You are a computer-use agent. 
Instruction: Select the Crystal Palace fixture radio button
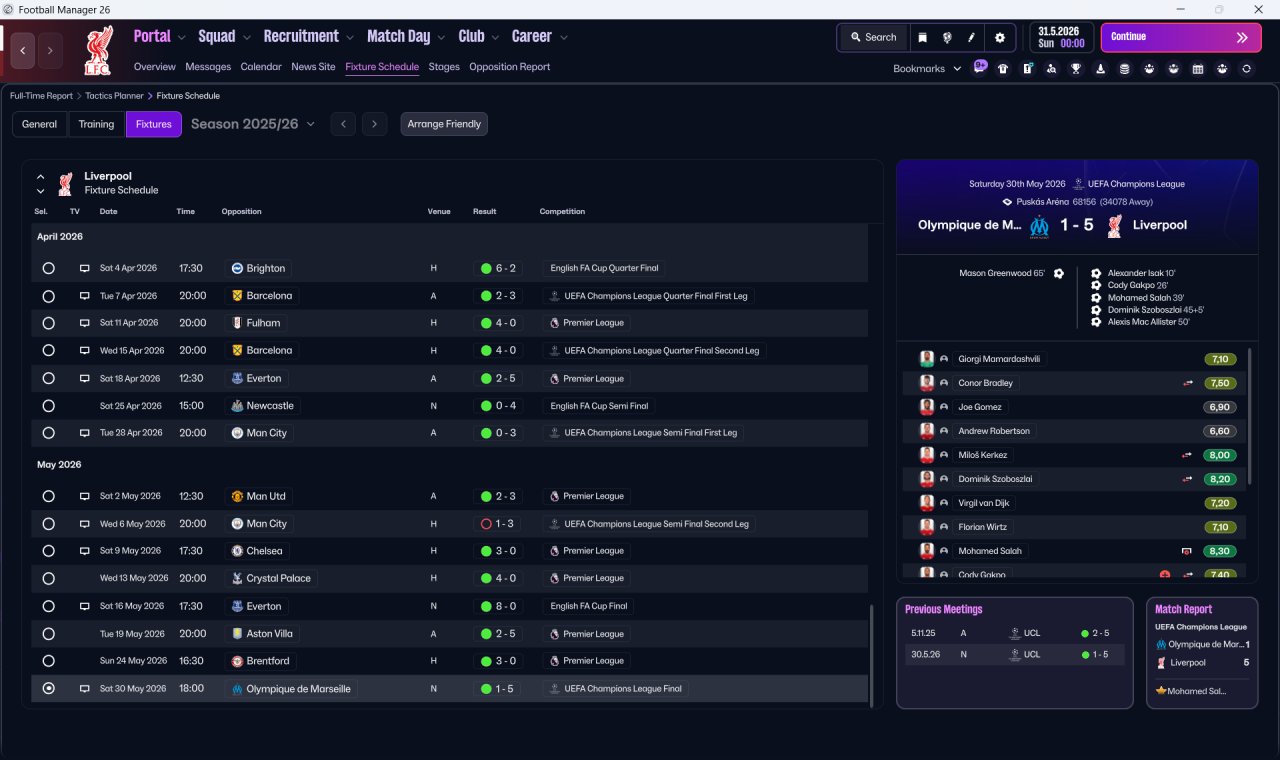[48, 578]
